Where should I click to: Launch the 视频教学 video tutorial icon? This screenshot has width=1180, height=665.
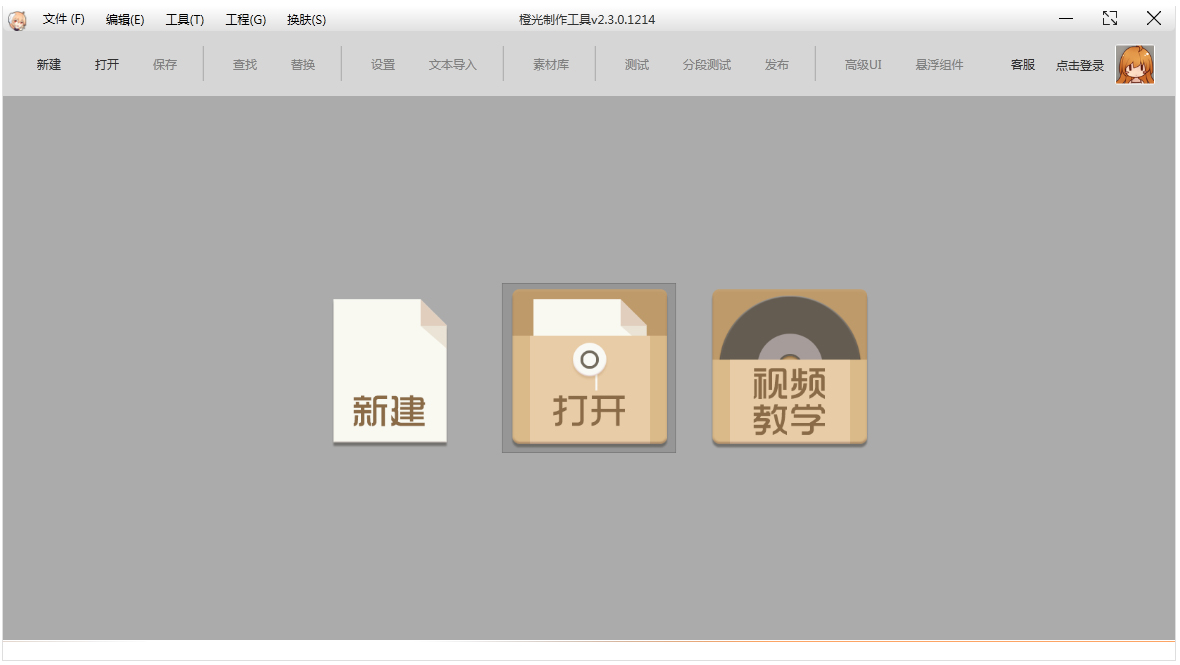[x=789, y=367]
